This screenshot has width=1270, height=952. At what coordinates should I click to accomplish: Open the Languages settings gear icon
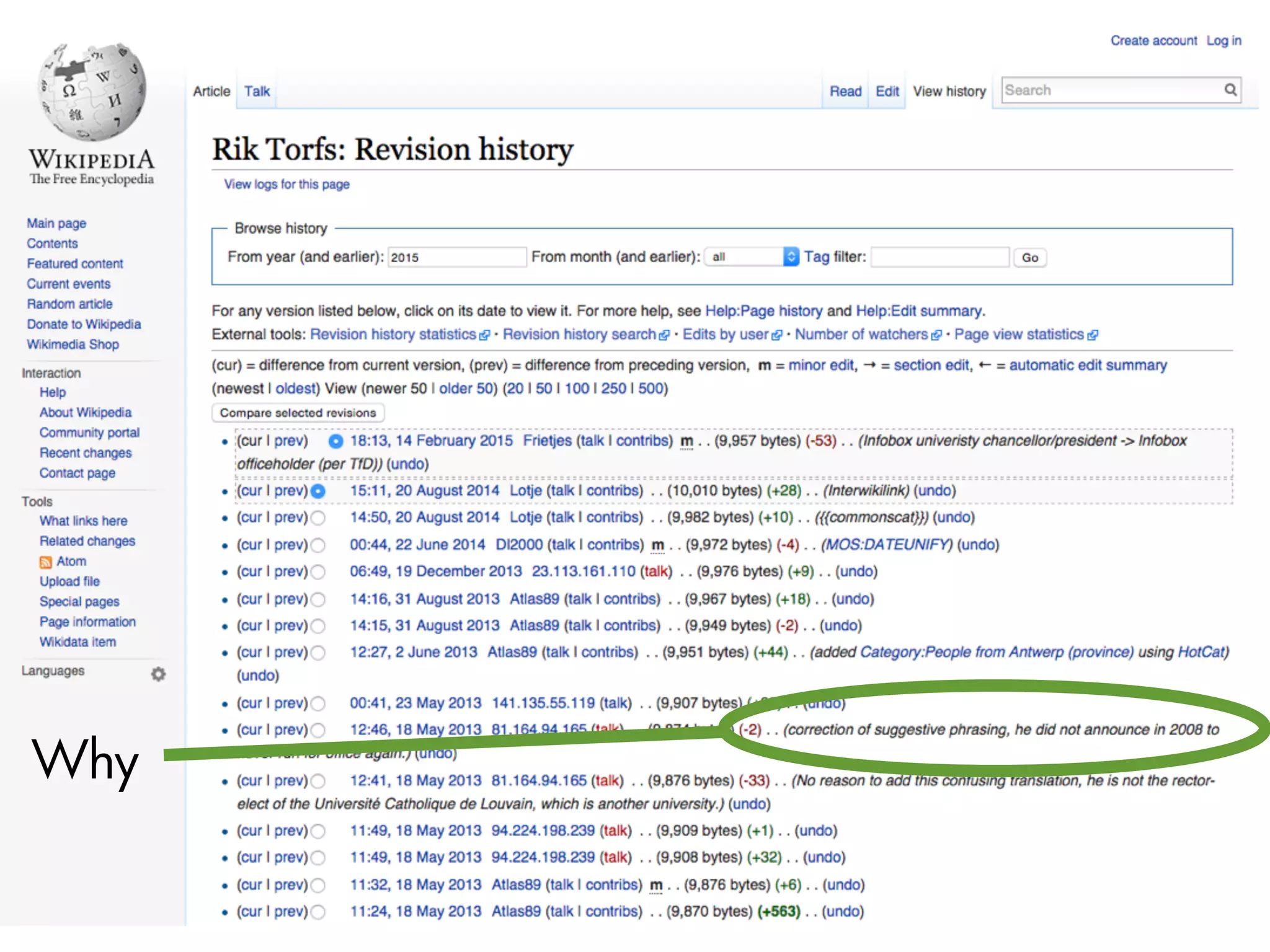[159, 674]
